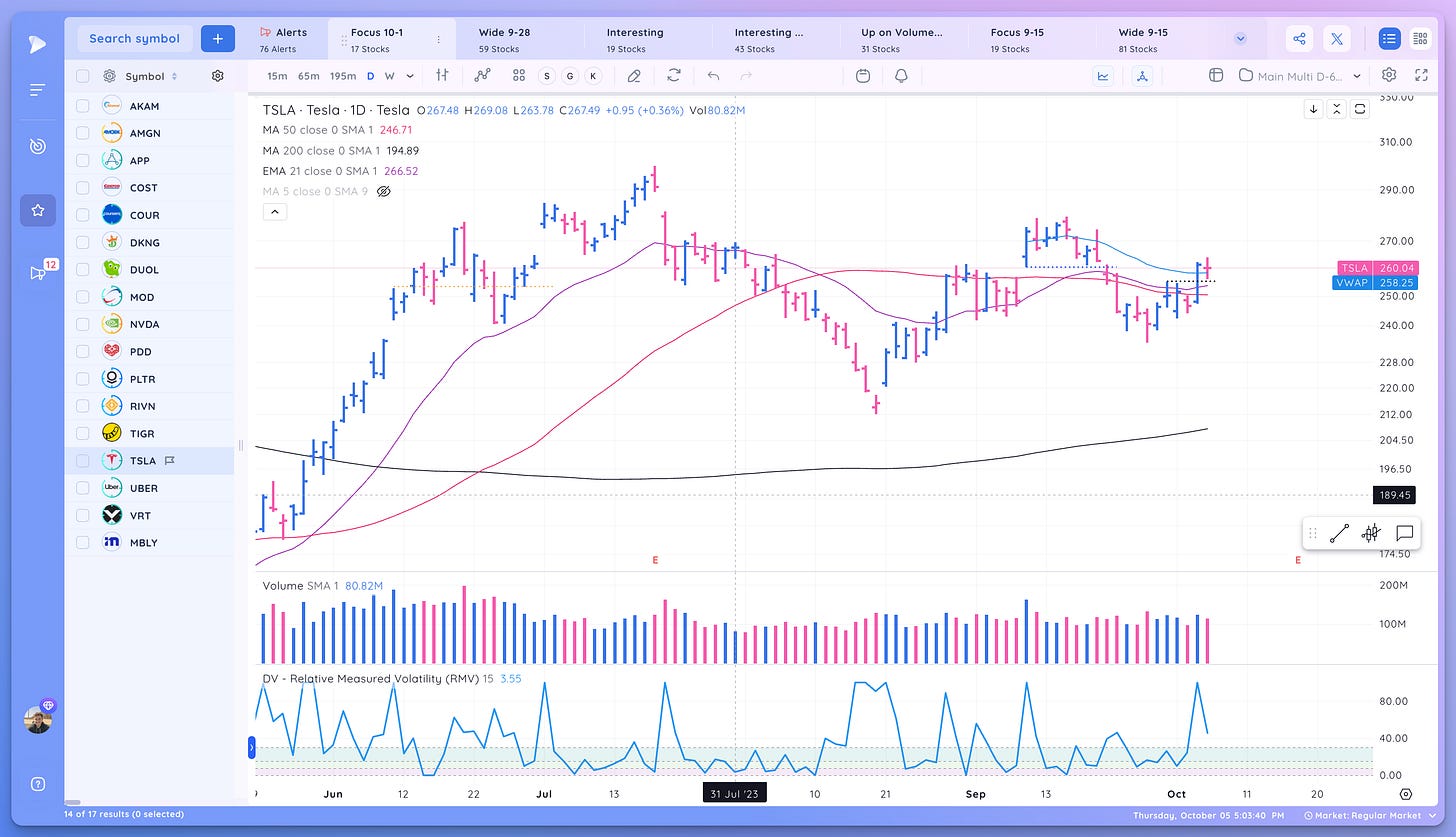The width and height of the screenshot is (1456, 837).
Task: Open watchlist column settings gear
Action: tap(218, 76)
